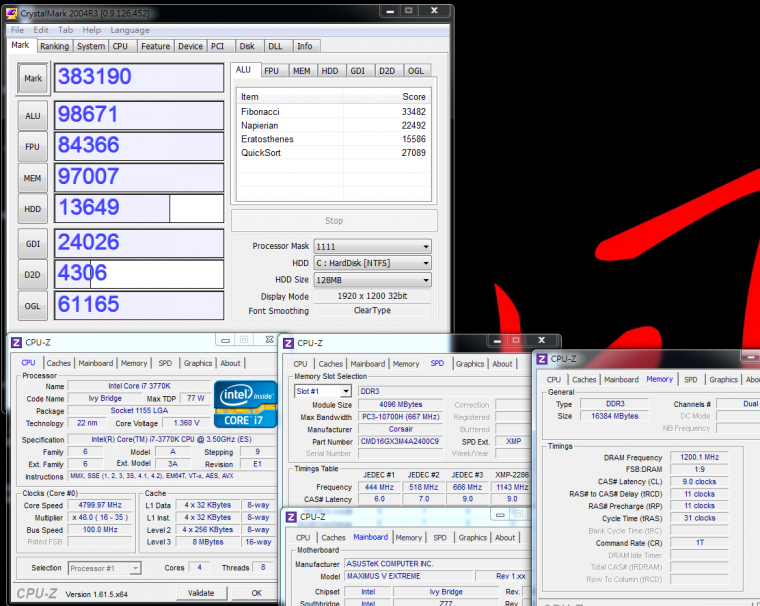Expand the HDD Size 128MB dropdown

click(372, 280)
